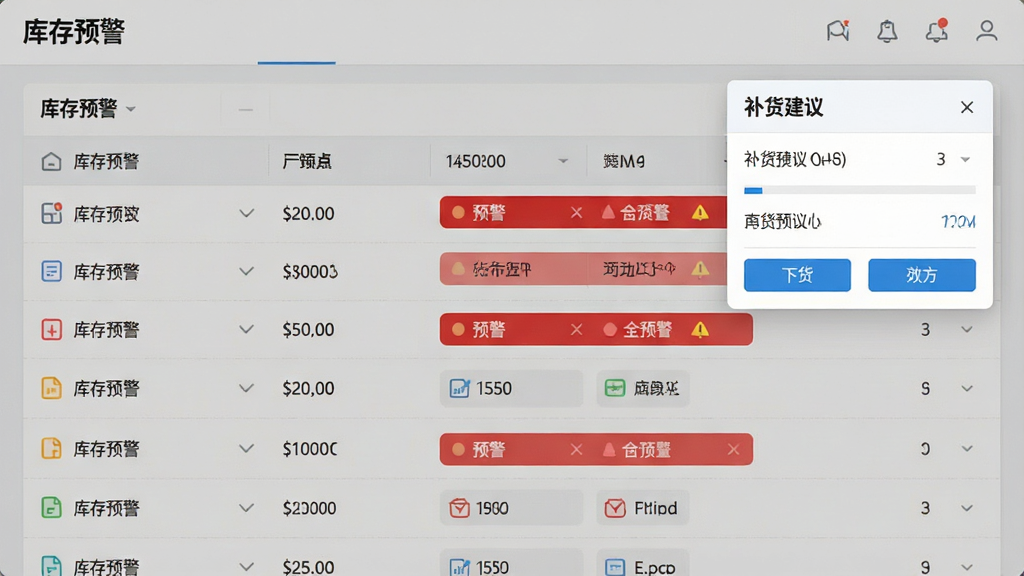
Task: Open right-side chevron in $20,00 row
Action: [967, 388]
